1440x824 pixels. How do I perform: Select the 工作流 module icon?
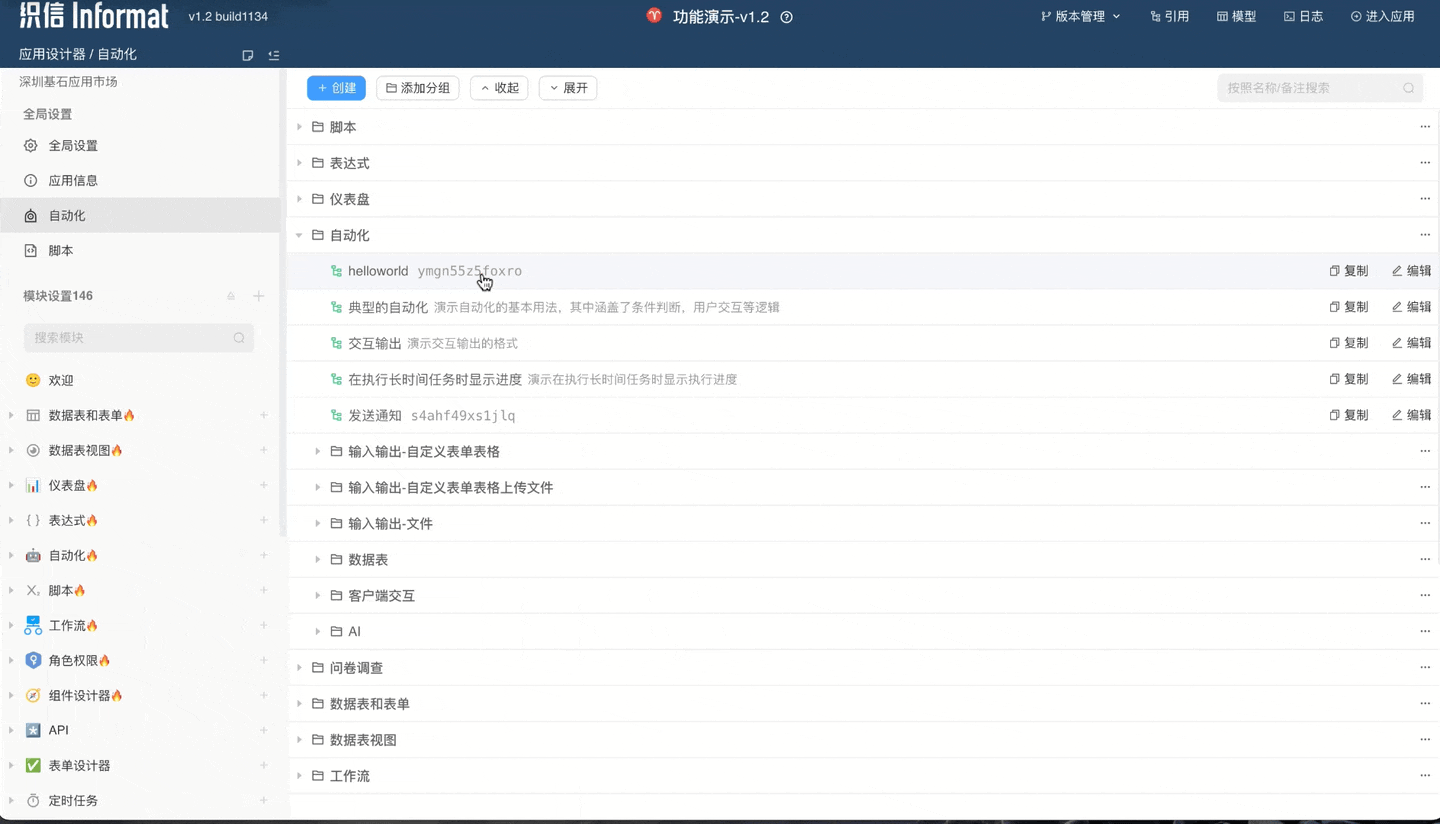[31, 625]
